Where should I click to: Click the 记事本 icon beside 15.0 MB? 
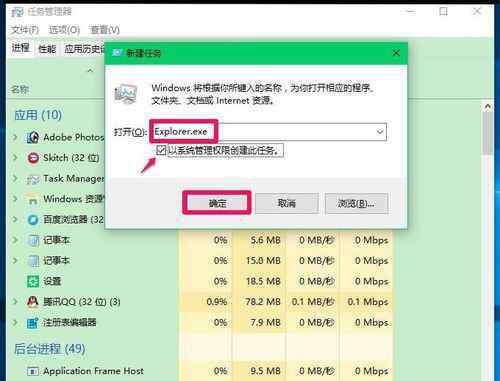click(x=33, y=261)
